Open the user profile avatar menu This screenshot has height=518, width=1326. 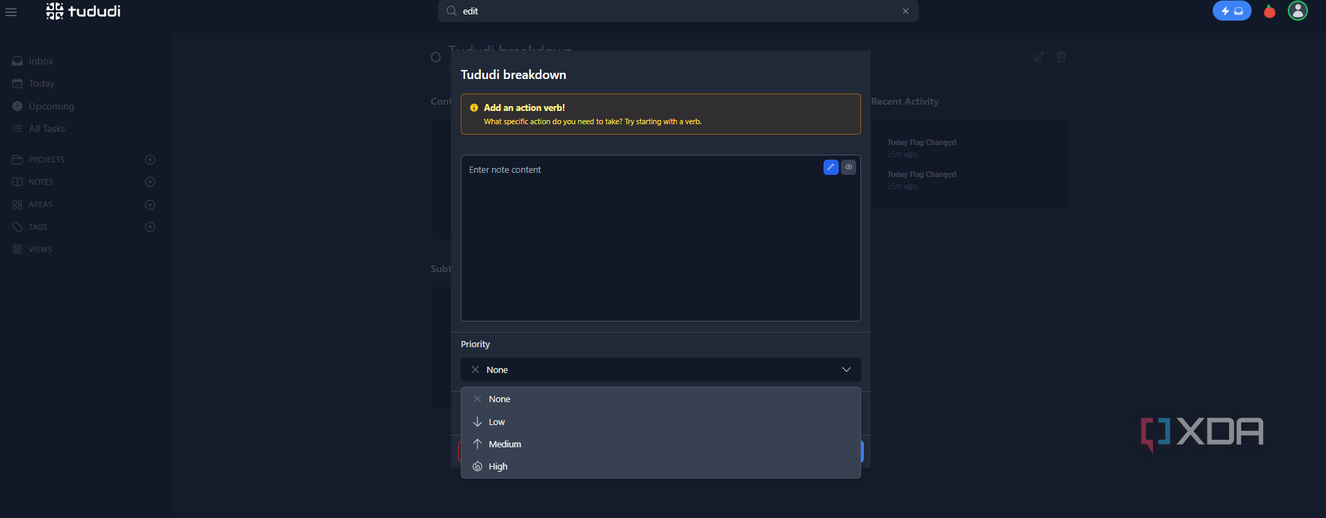(x=1297, y=11)
